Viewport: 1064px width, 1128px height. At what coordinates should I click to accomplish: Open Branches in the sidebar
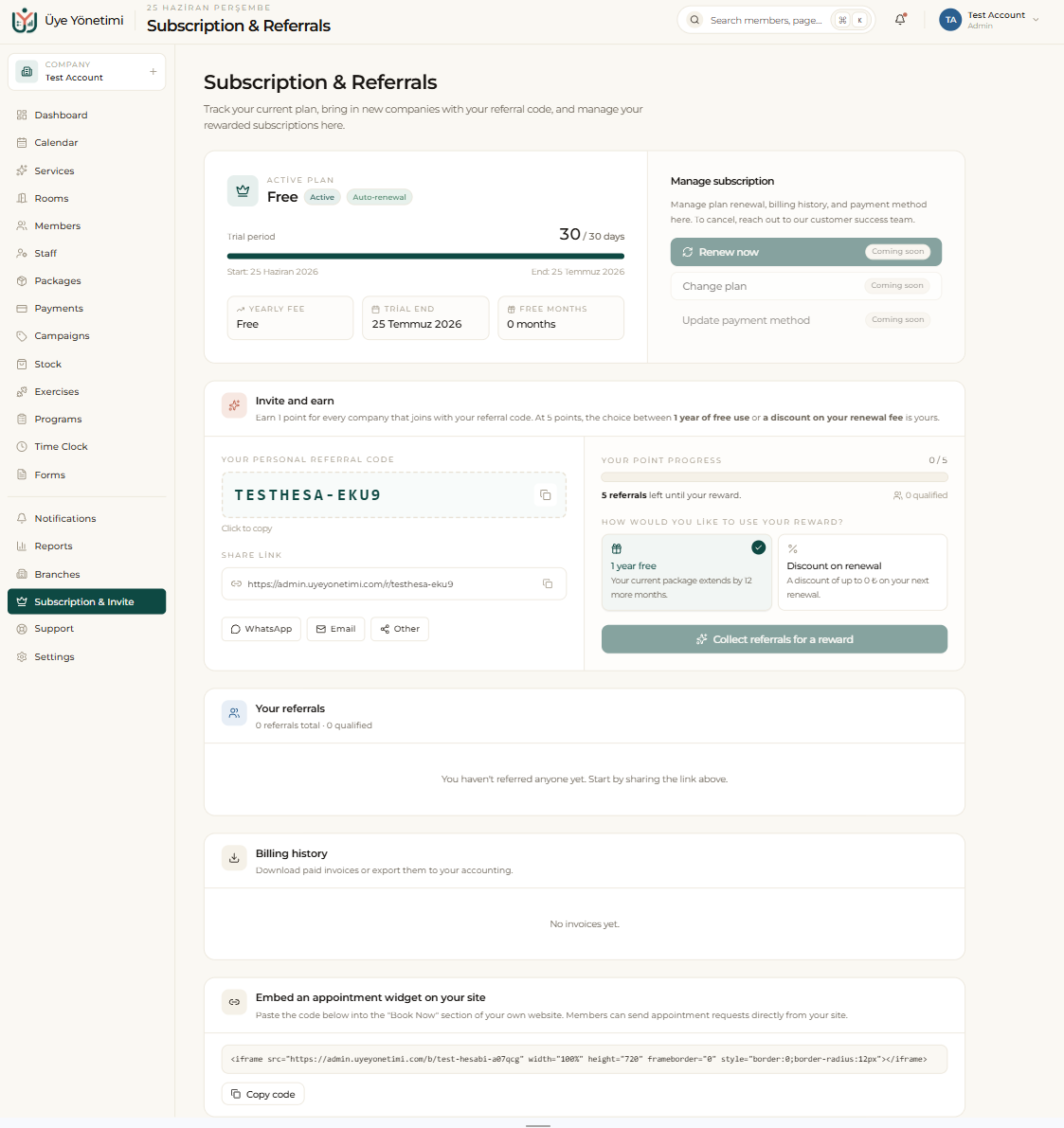(x=86, y=574)
